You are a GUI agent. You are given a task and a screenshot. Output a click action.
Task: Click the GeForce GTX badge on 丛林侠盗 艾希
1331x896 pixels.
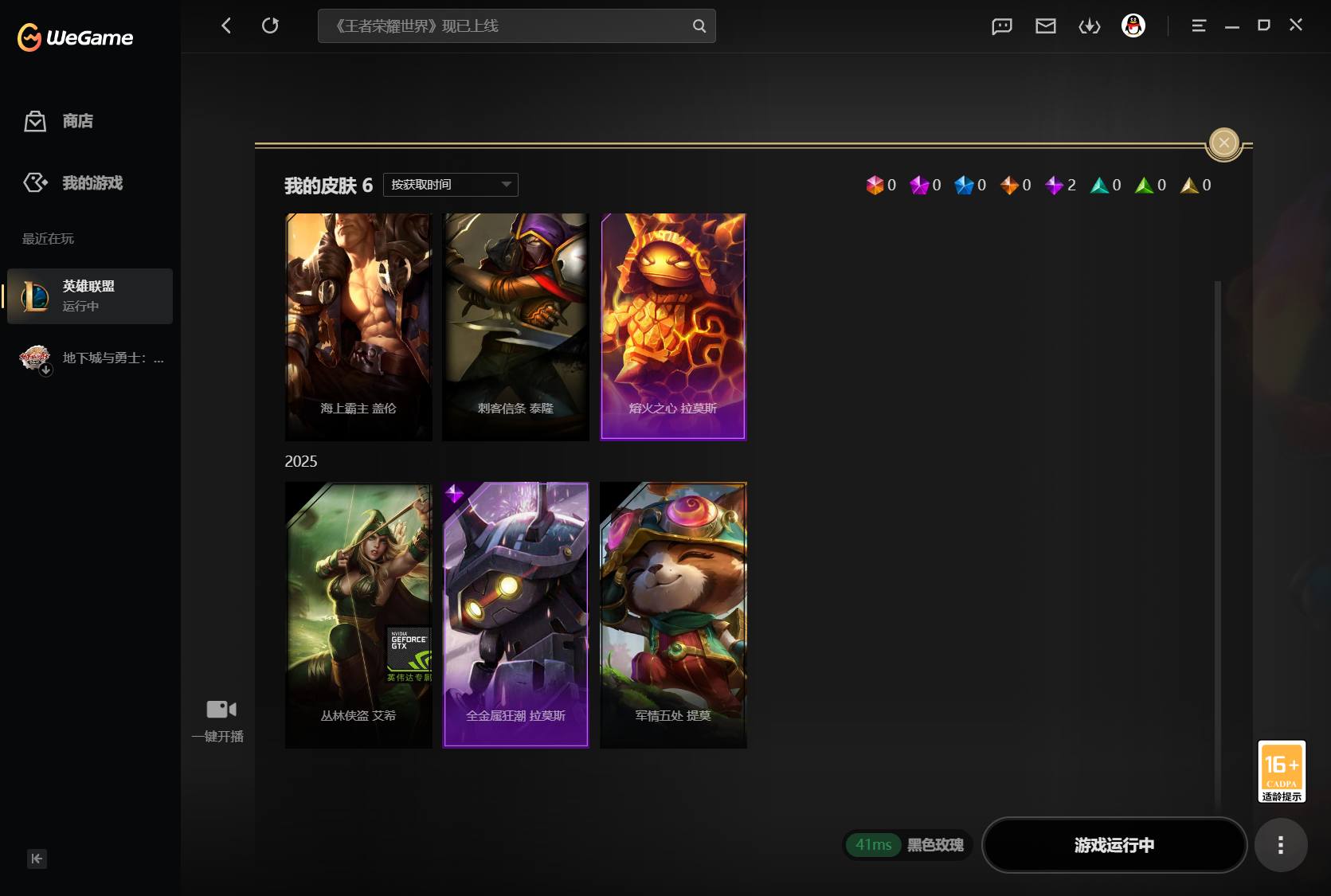coord(409,655)
